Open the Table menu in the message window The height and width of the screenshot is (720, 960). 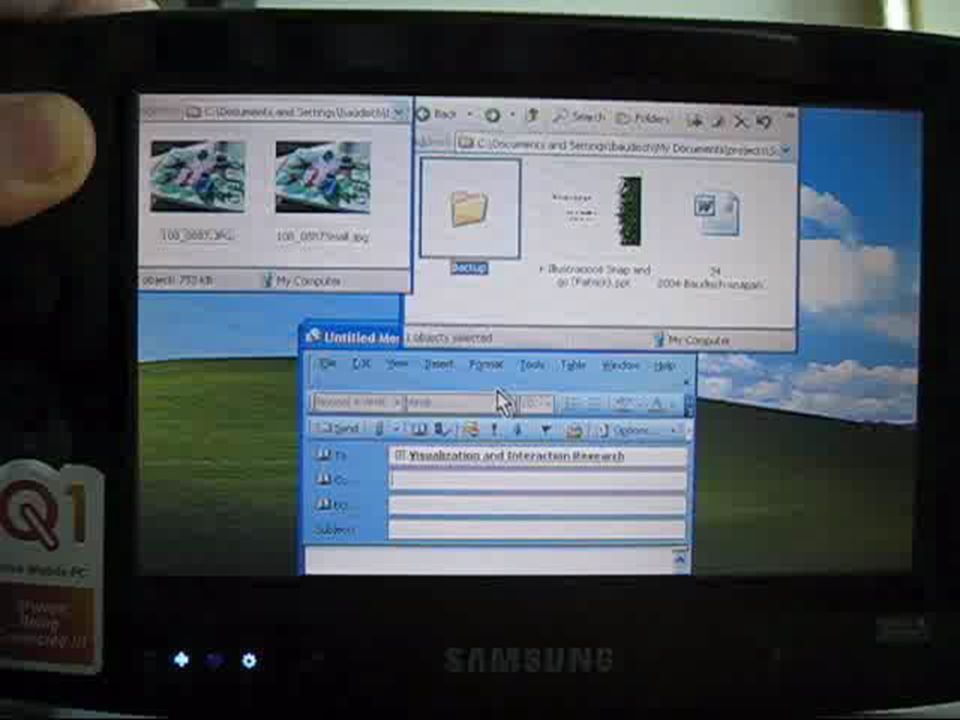pos(572,366)
